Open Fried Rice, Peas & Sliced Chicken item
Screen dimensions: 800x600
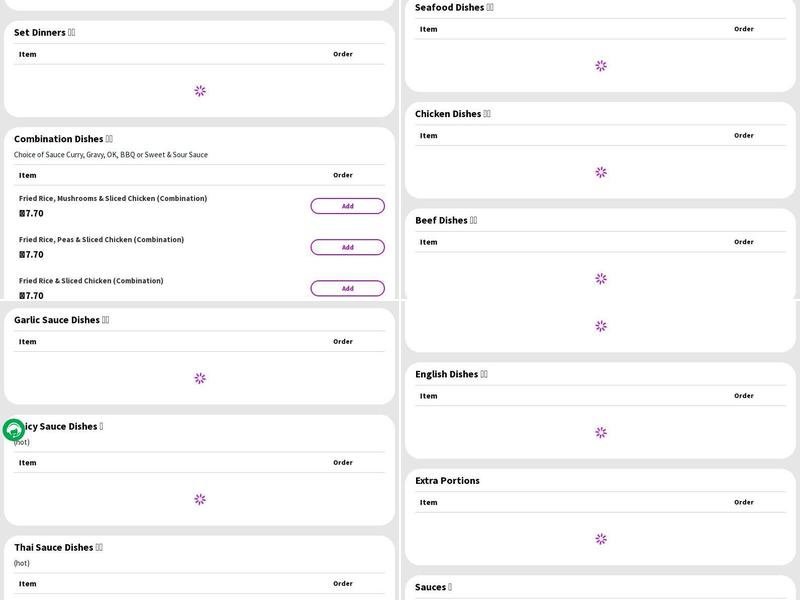(101, 239)
